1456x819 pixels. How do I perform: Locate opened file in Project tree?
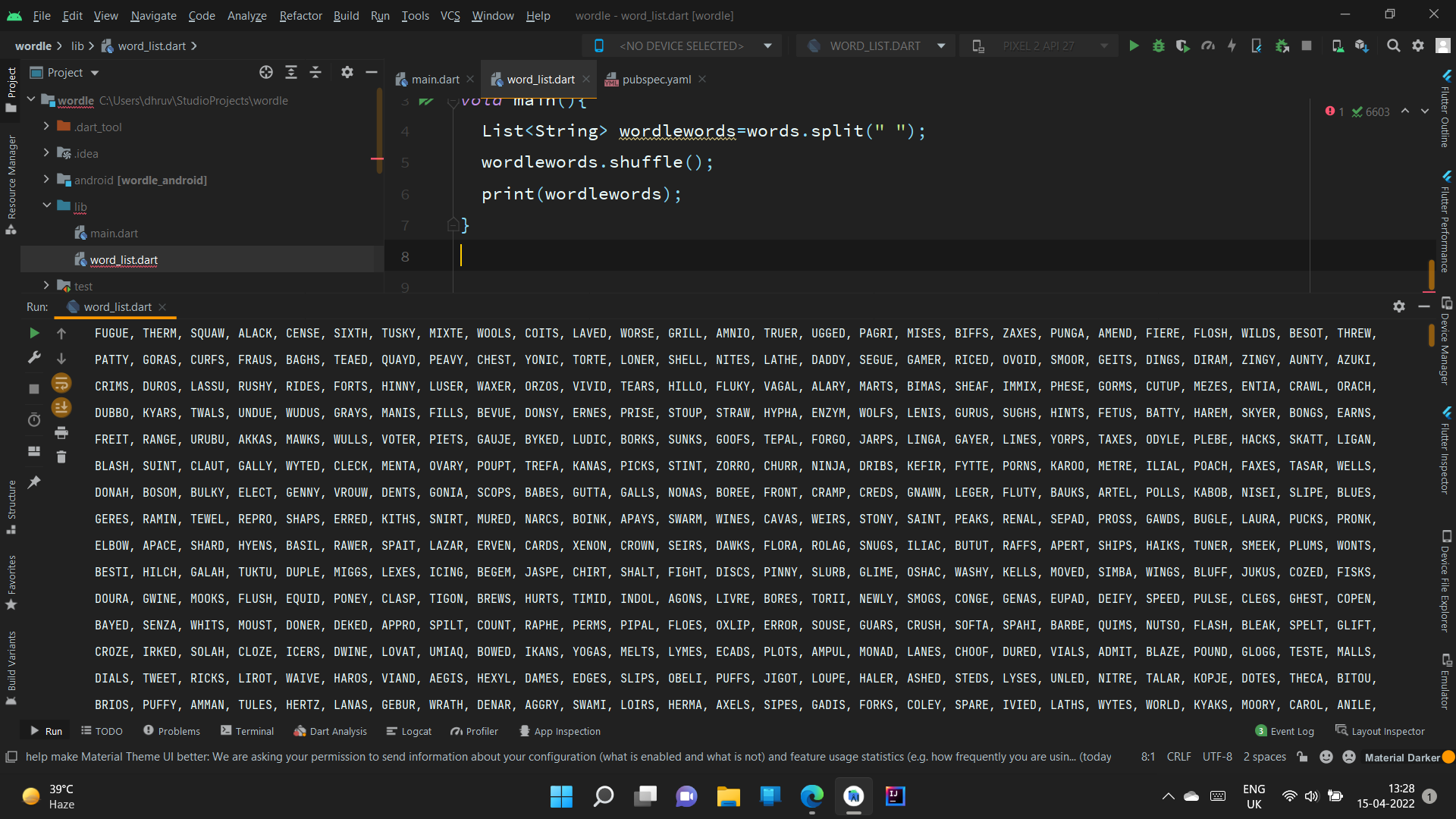(266, 73)
